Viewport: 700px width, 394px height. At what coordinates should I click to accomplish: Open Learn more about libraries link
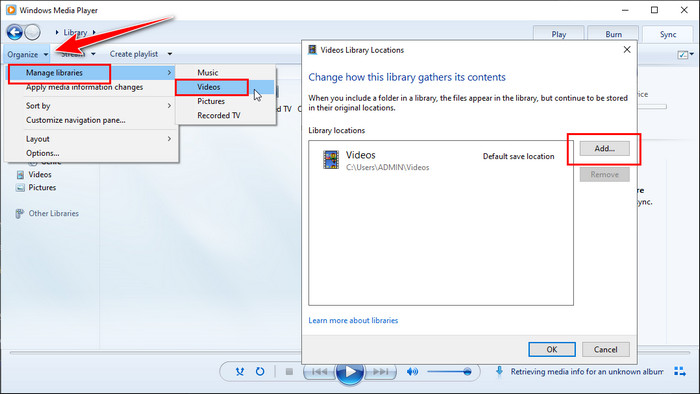pos(353,320)
